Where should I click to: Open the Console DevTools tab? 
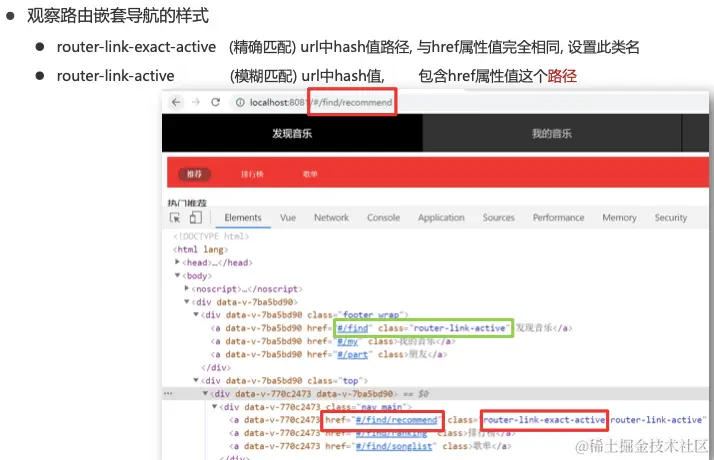pyautogui.click(x=383, y=218)
